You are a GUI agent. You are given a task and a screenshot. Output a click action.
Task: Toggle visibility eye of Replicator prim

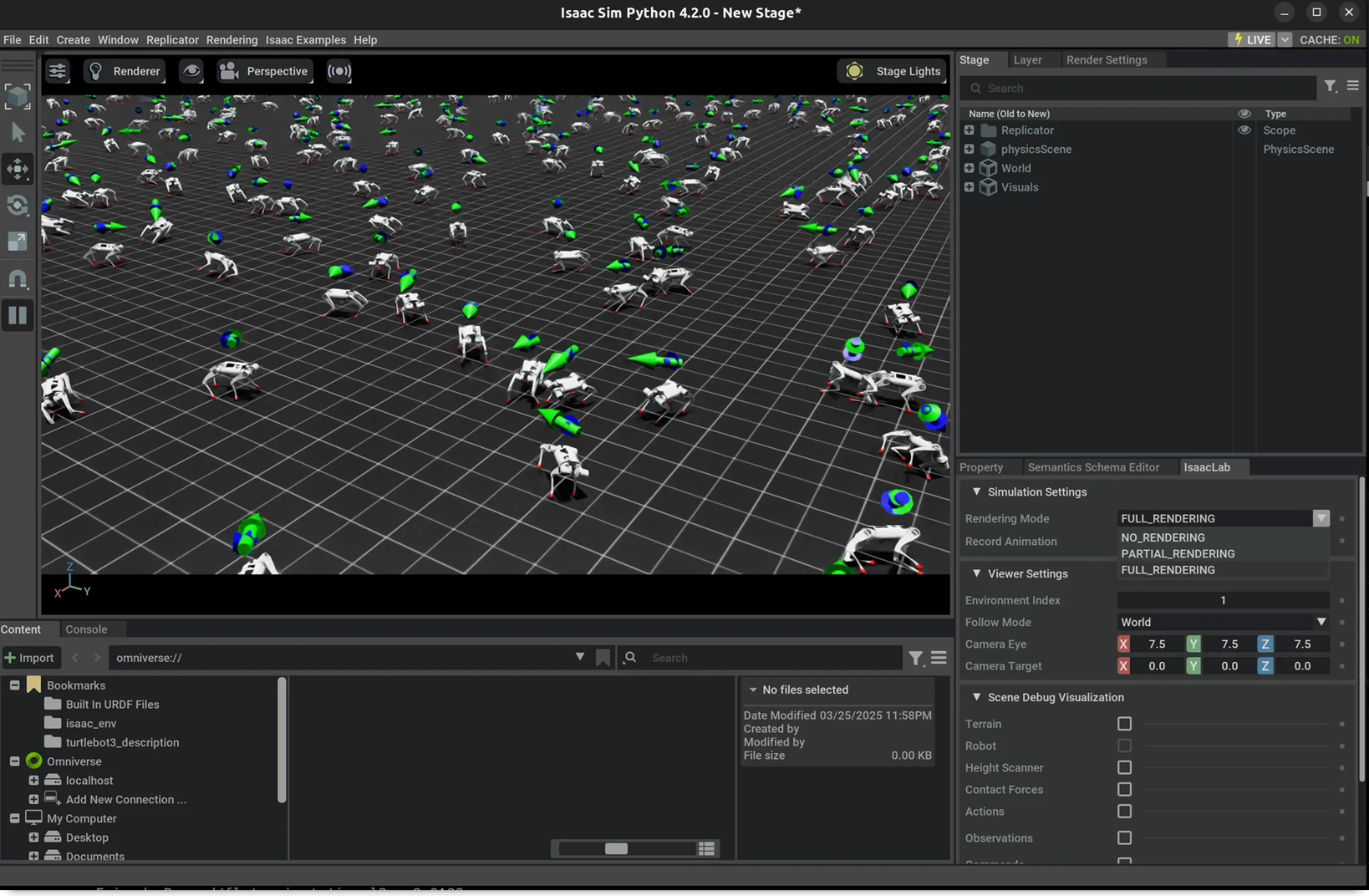[x=1244, y=130]
